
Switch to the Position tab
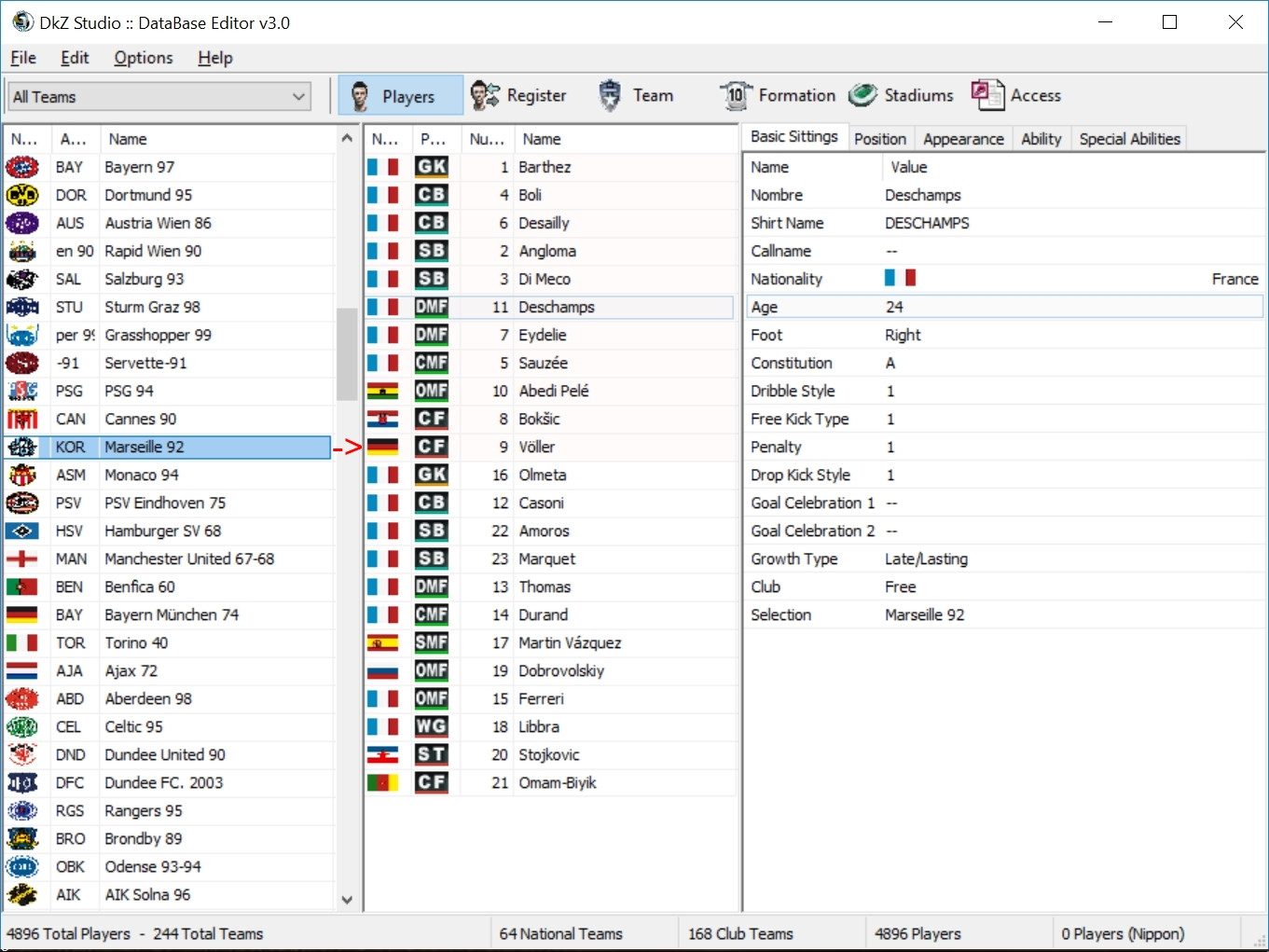tap(880, 139)
